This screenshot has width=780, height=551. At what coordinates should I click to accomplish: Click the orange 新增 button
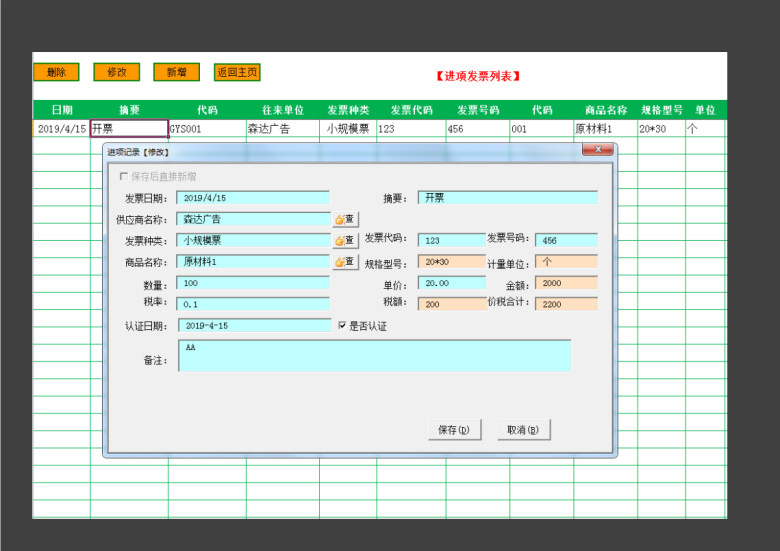pos(177,72)
